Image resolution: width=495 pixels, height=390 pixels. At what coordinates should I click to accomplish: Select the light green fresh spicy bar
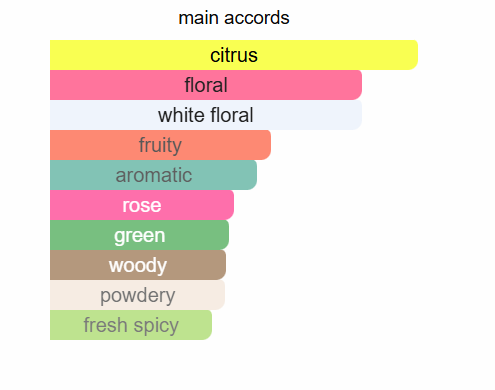pos(131,325)
